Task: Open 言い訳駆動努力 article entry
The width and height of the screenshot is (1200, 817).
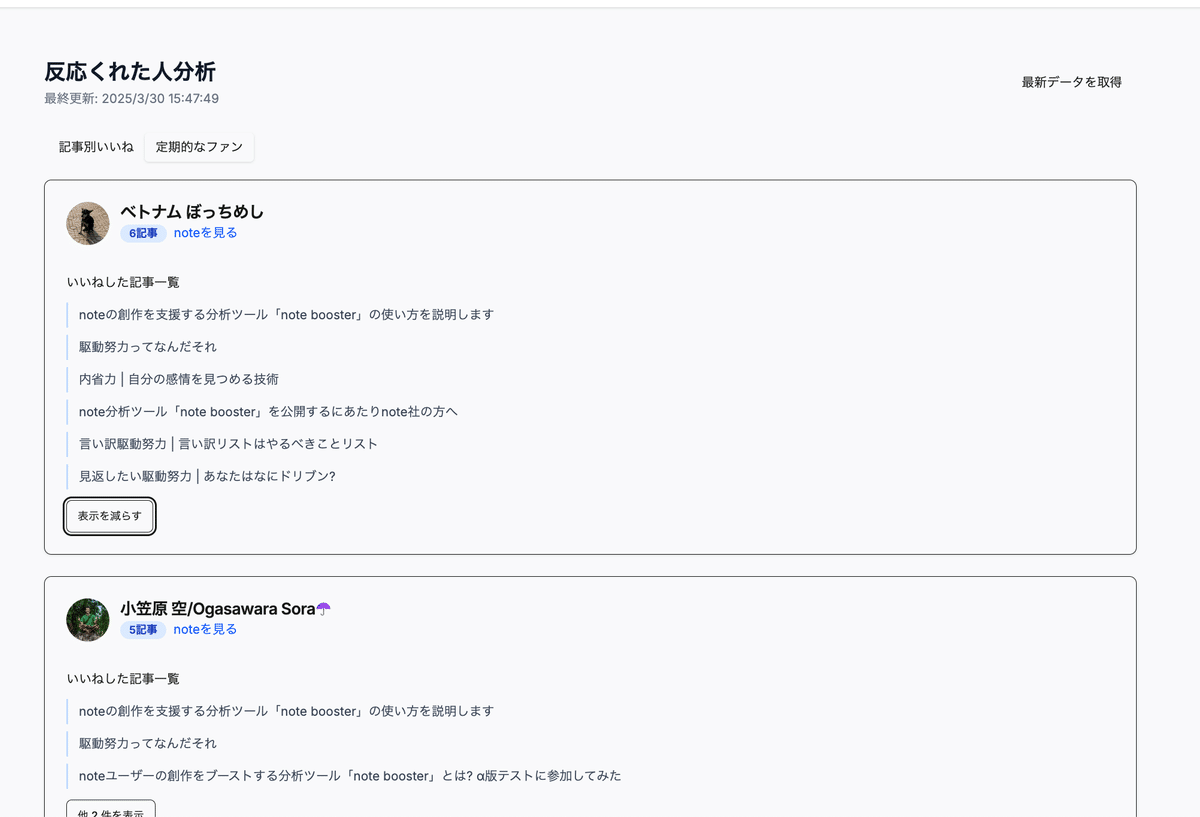Action: point(228,443)
